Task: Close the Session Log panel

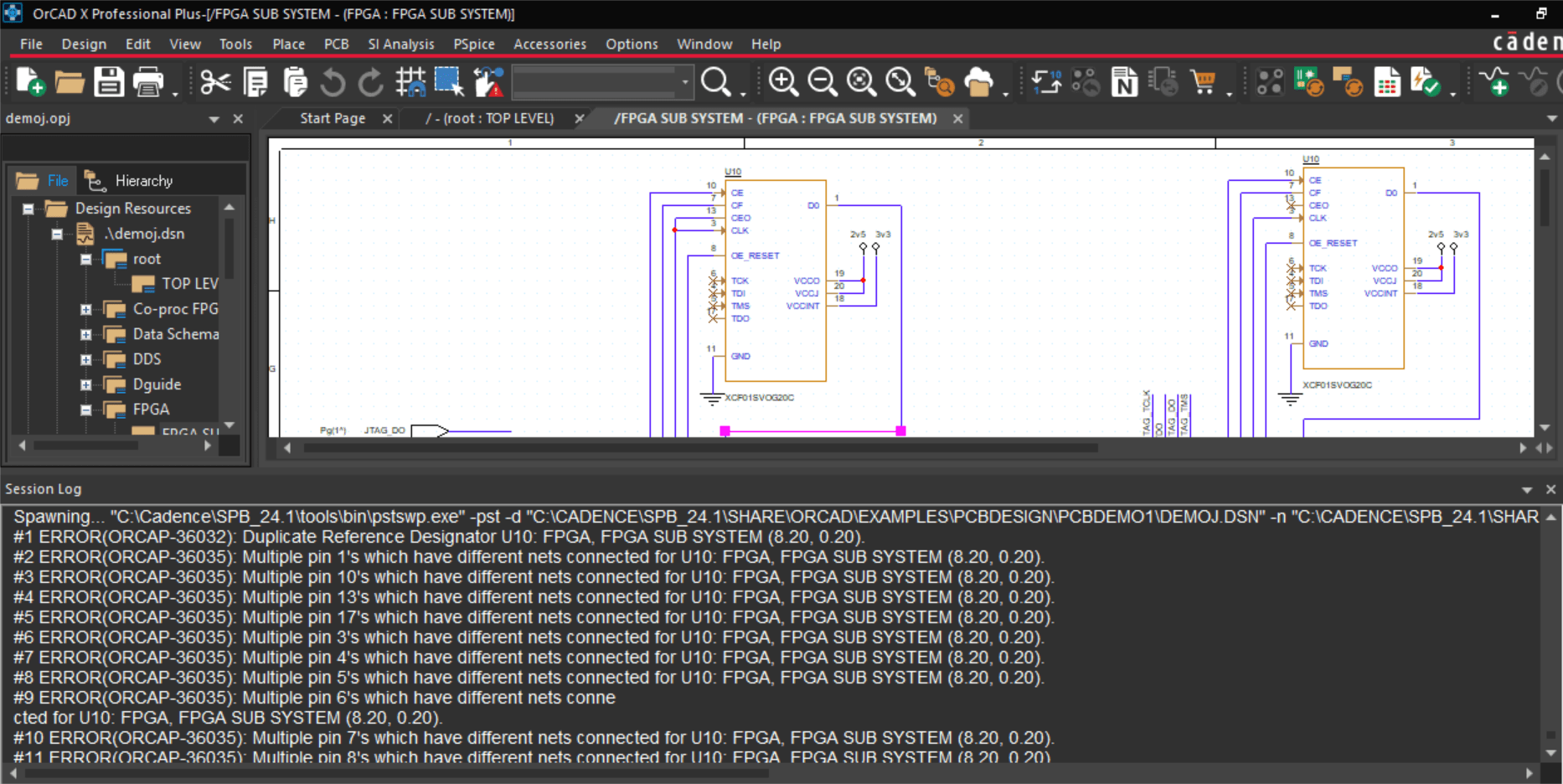Action: tap(1550, 489)
